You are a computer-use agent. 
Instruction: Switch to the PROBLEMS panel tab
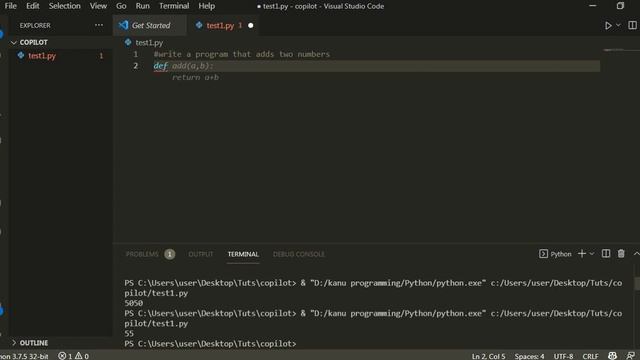pos(142,254)
